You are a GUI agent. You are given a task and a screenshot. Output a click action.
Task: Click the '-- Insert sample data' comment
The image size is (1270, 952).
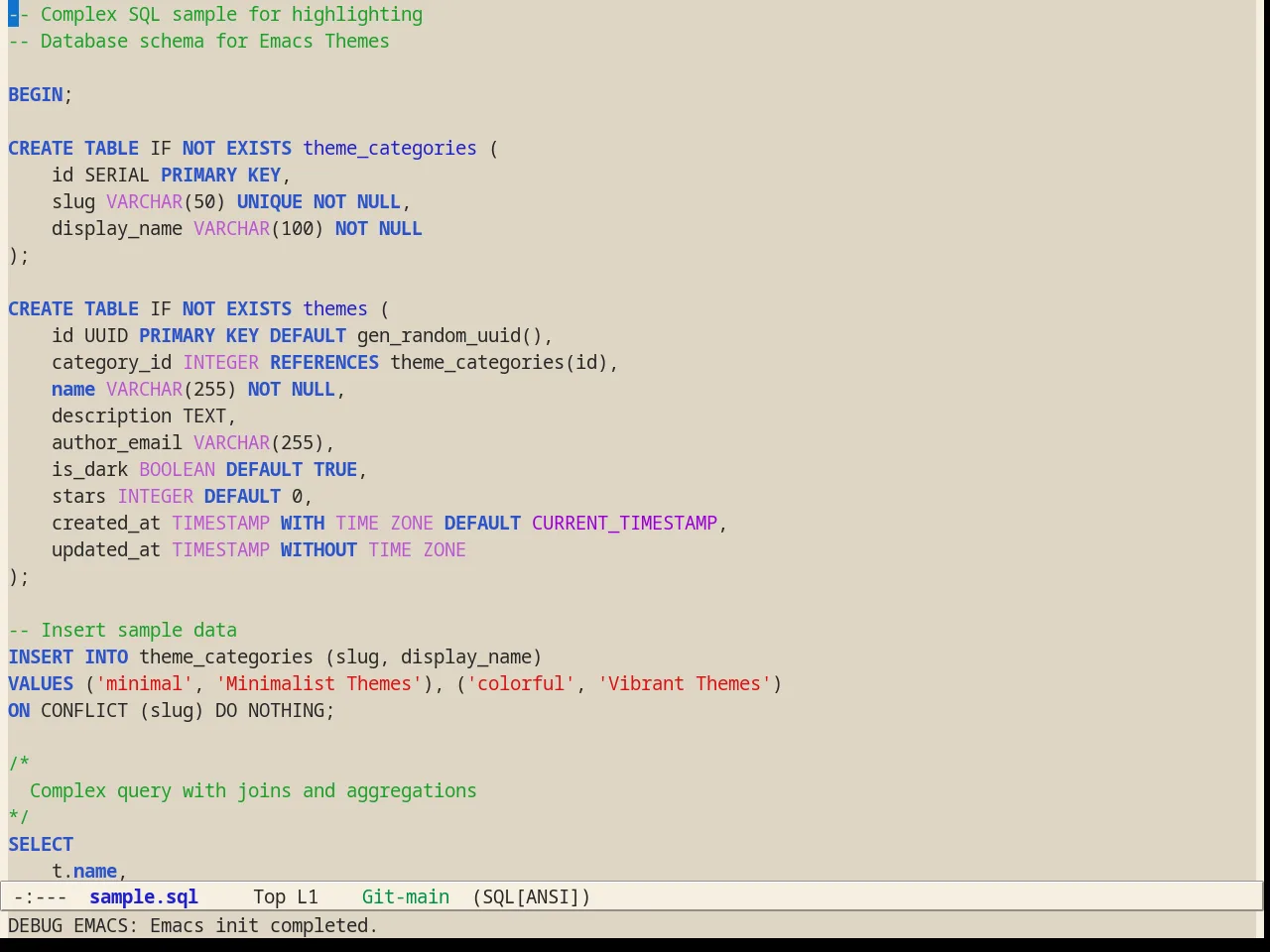click(x=122, y=630)
